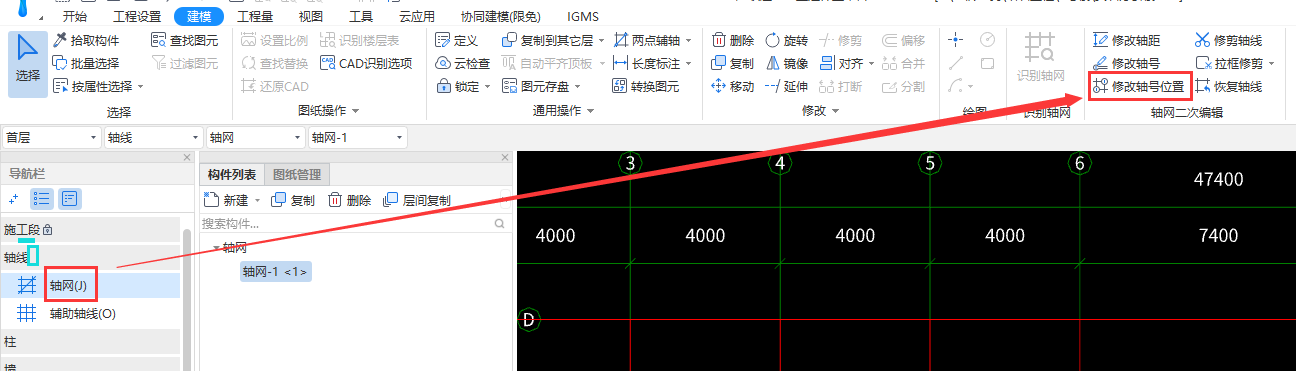
Task: Switch to 工程量 ribbon tab
Action: [256, 16]
